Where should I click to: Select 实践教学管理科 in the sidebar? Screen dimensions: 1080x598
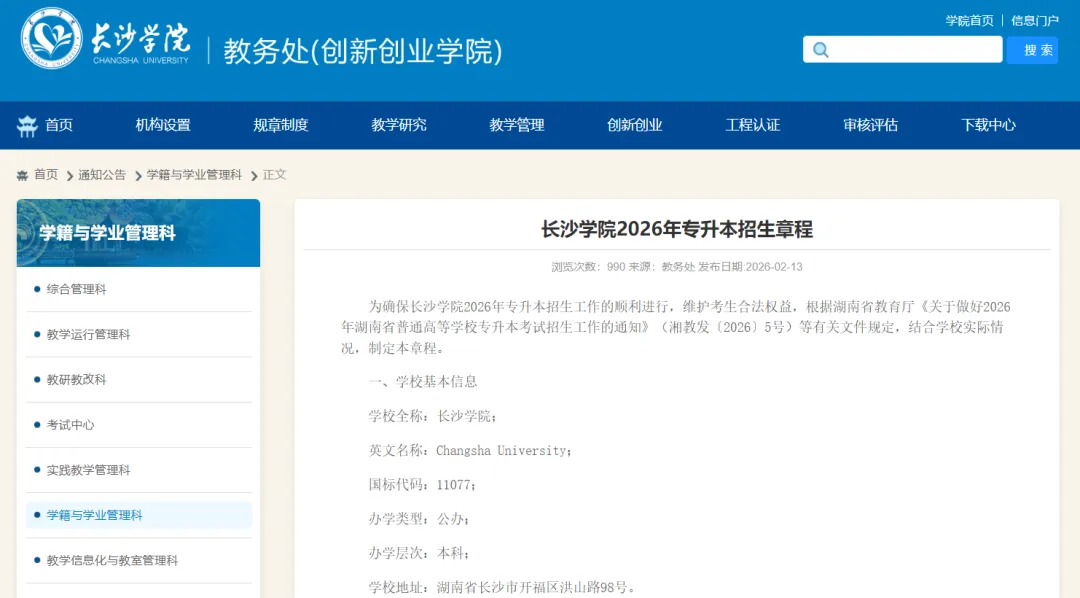click(88, 470)
